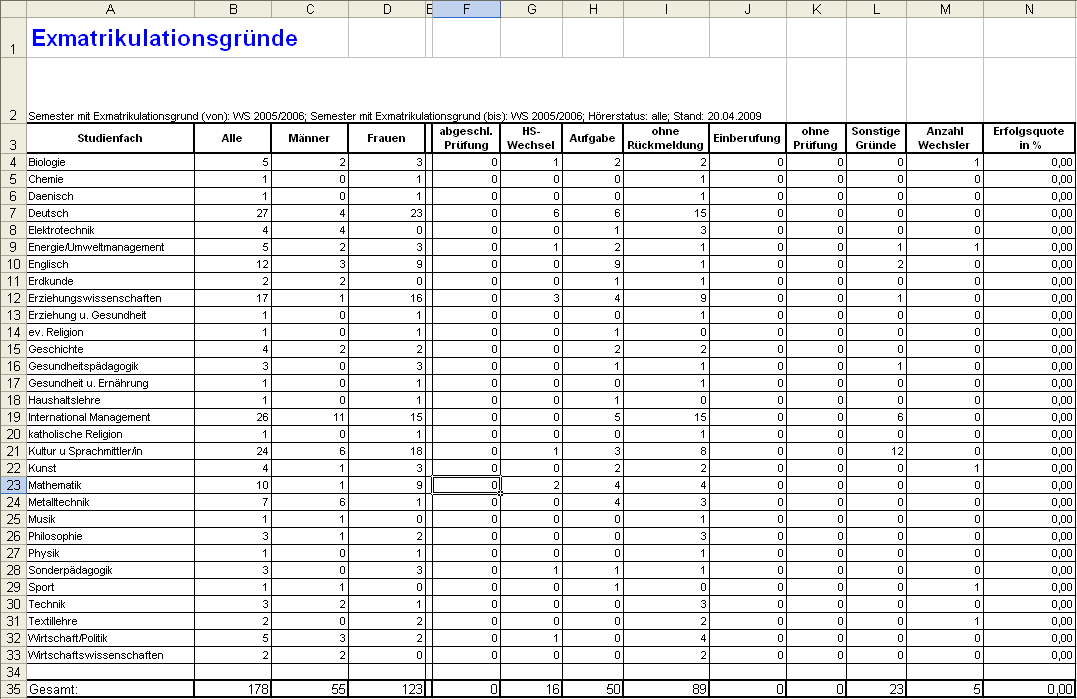Click the Mathematik subject cell
1077x699 pixels.
(x=110, y=485)
